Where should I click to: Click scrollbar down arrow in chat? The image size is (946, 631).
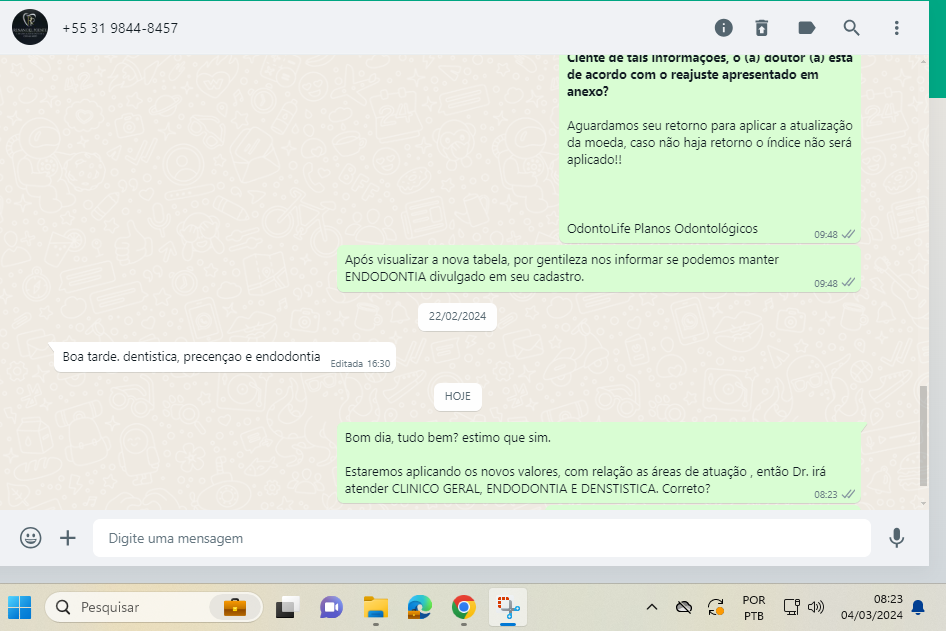click(923, 503)
